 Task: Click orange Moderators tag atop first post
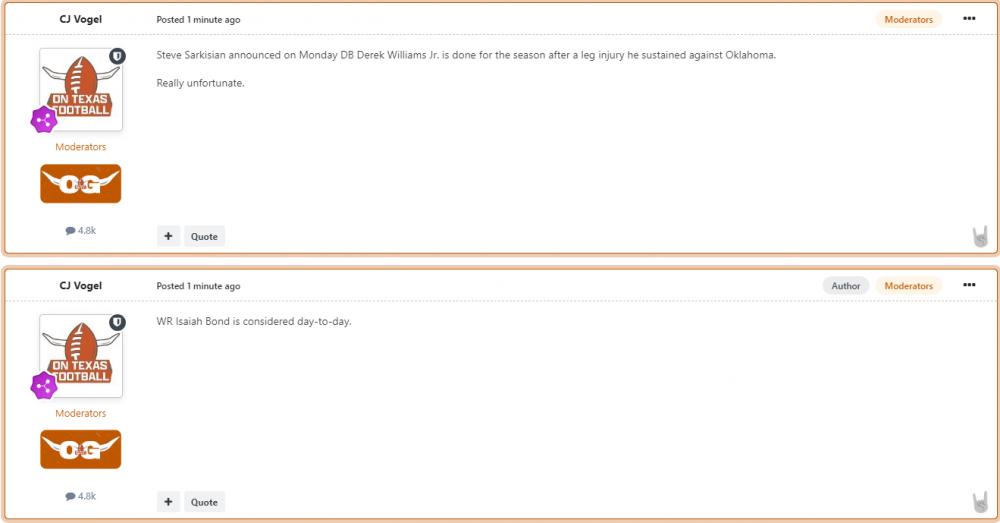(x=908, y=19)
